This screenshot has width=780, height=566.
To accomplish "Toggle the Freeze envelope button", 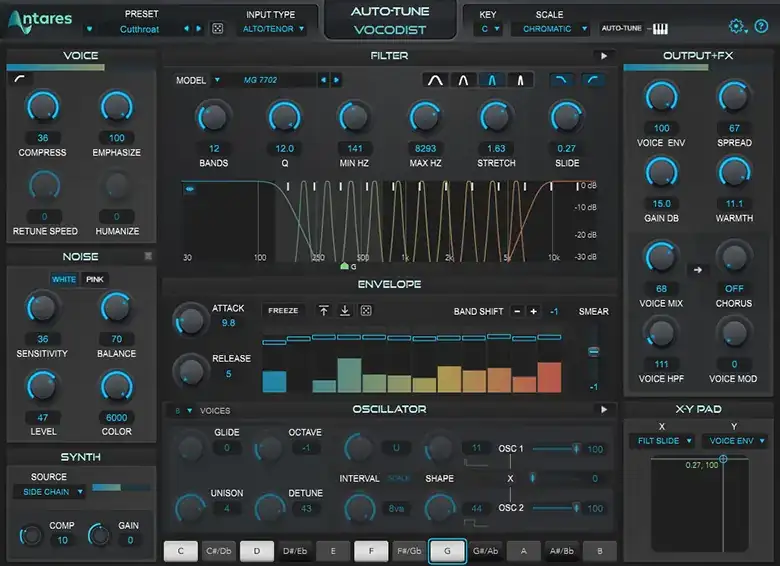I will click(283, 310).
